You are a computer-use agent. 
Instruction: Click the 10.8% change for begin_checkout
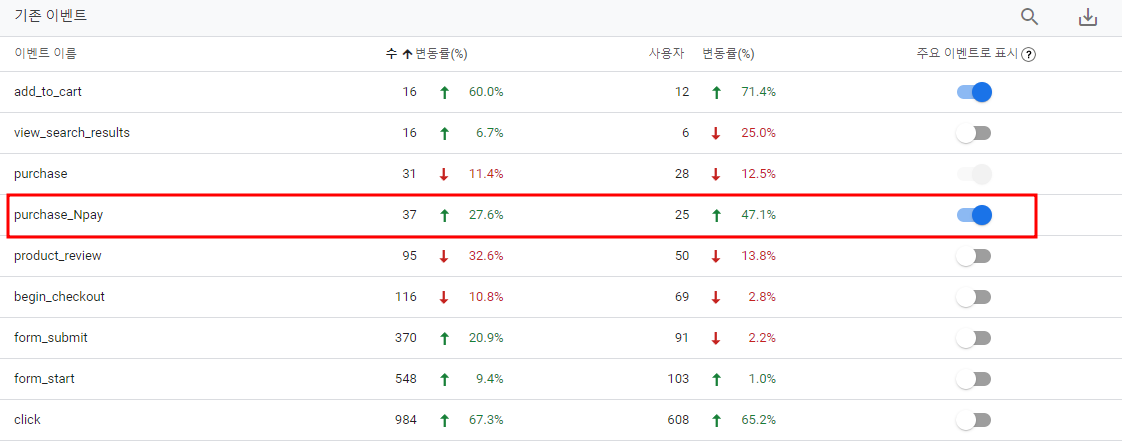[x=486, y=296]
